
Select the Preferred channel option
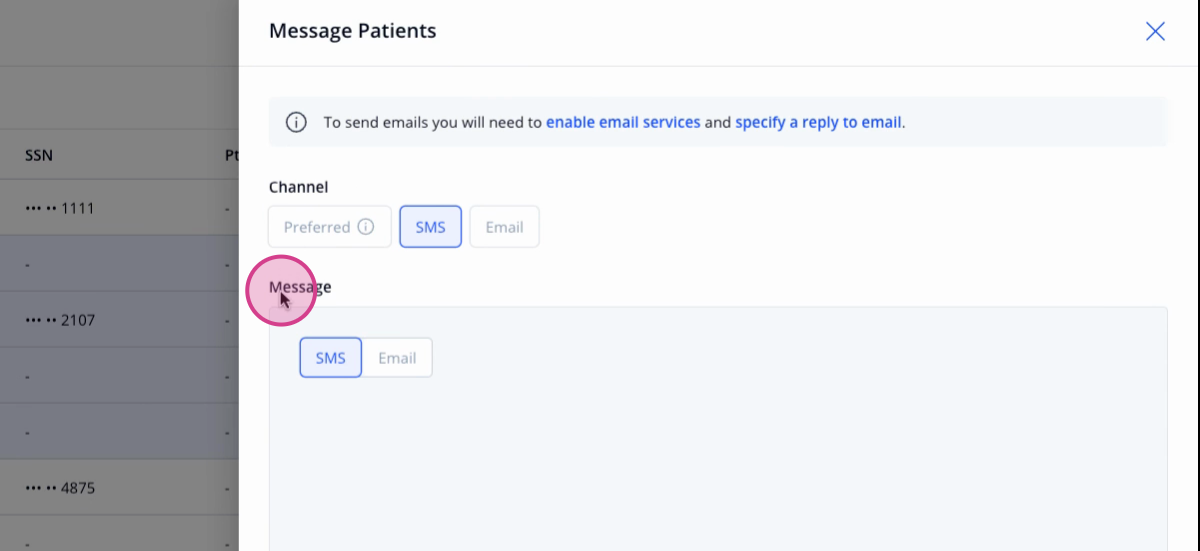(x=329, y=227)
